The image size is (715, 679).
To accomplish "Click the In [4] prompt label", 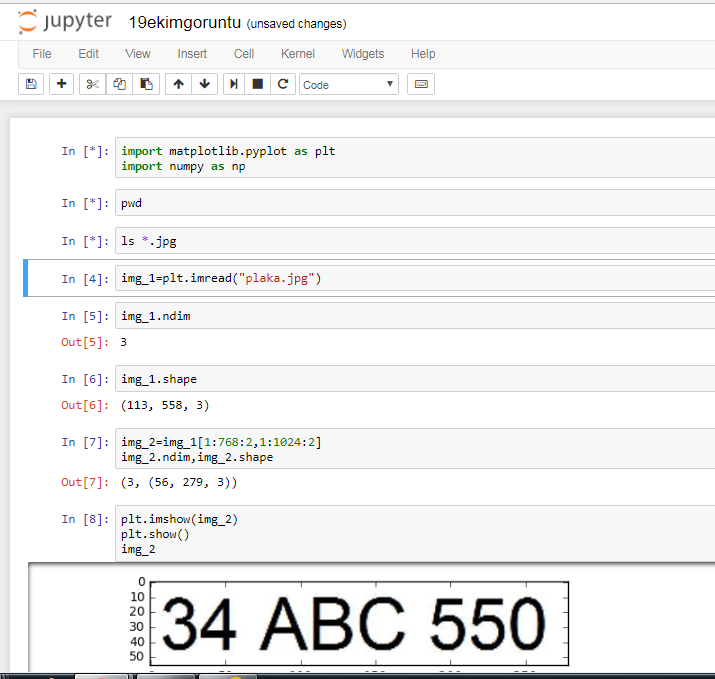I will tap(85, 279).
